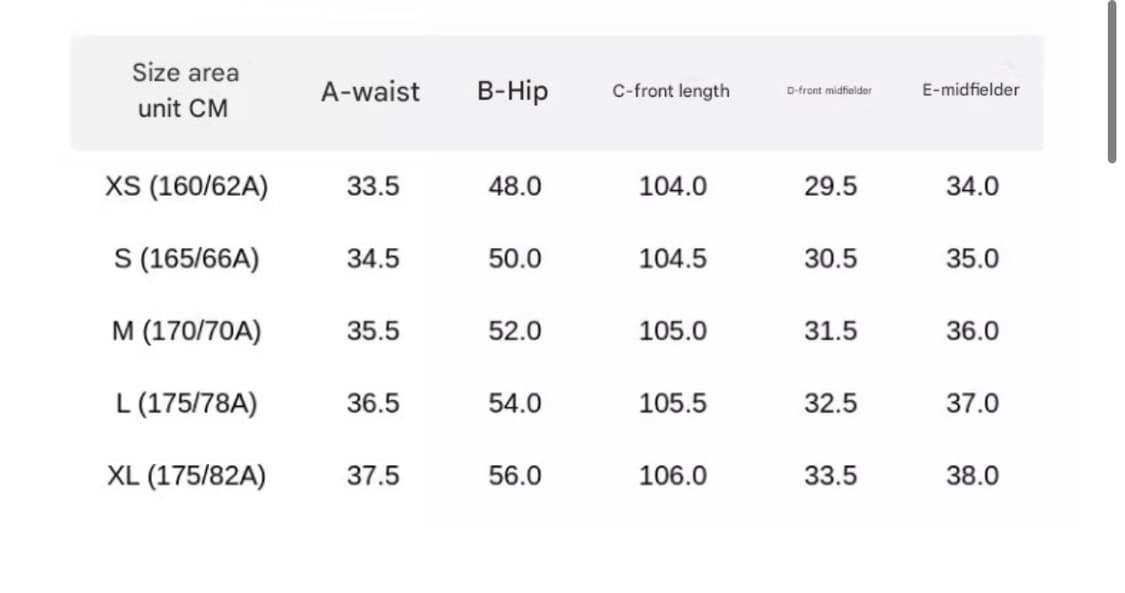Click the XL hip value 56.0
Image resolution: width=1125 pixels, height=593 pixels.
515,476
